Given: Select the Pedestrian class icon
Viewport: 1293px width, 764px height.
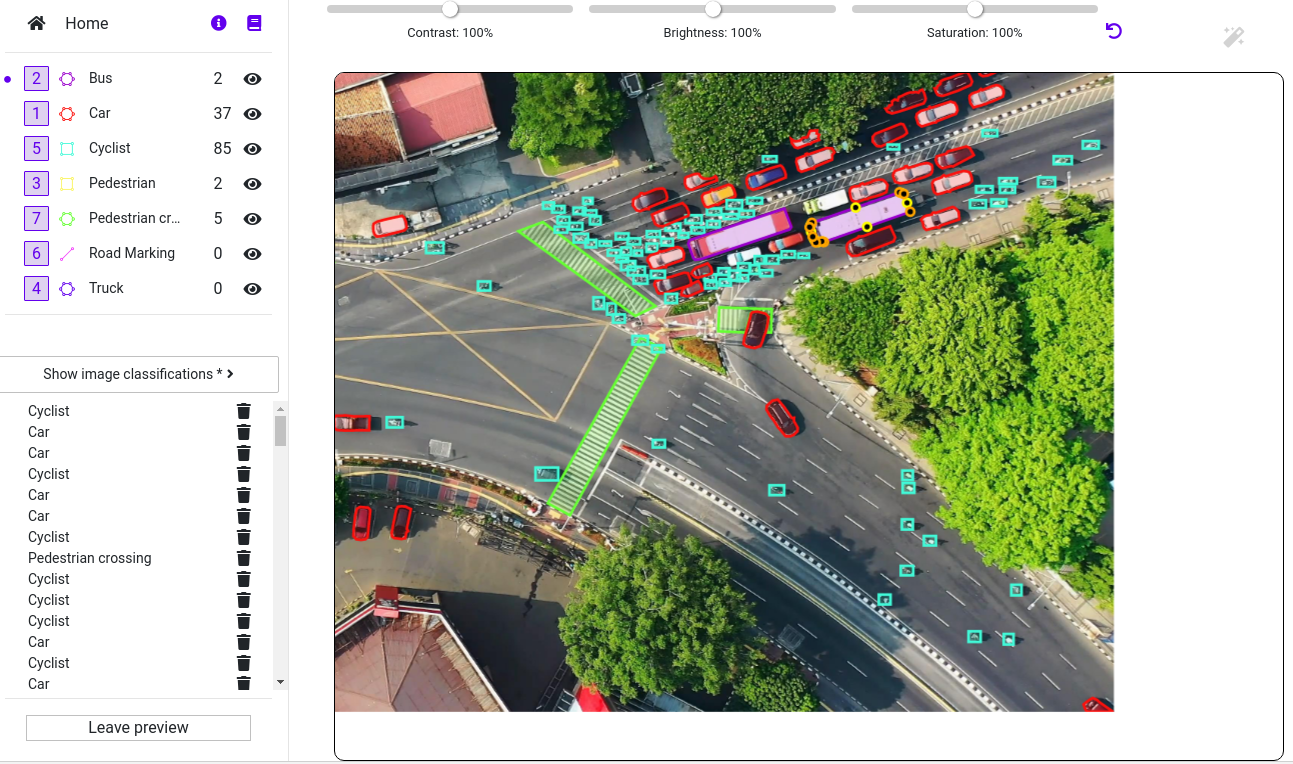Looking at the screenshot, I should (x=66, y=183).
